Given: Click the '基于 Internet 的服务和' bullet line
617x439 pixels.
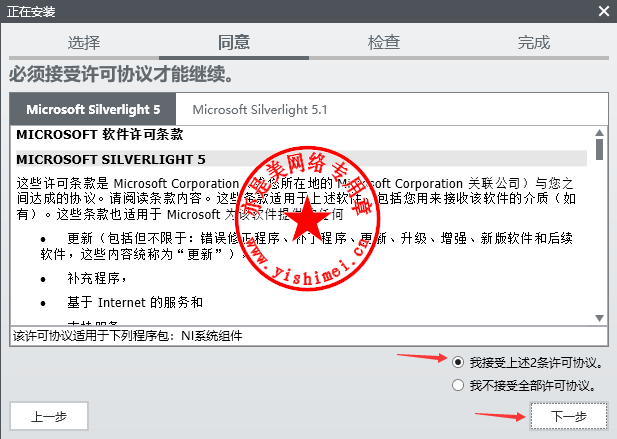Looking at the screenshot, I should click(135, 302).
